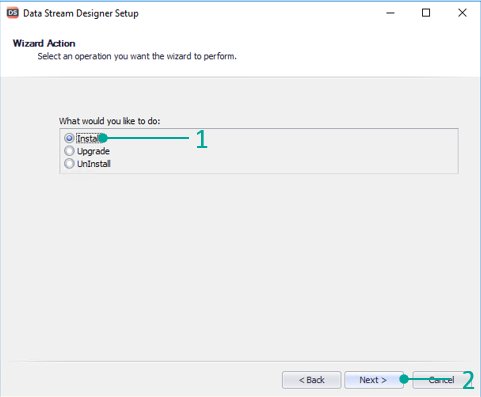481x397 pixels.
Task: Click the 'Wizard Action' heading
Action: pyautogui.click(x=44, y=43)
